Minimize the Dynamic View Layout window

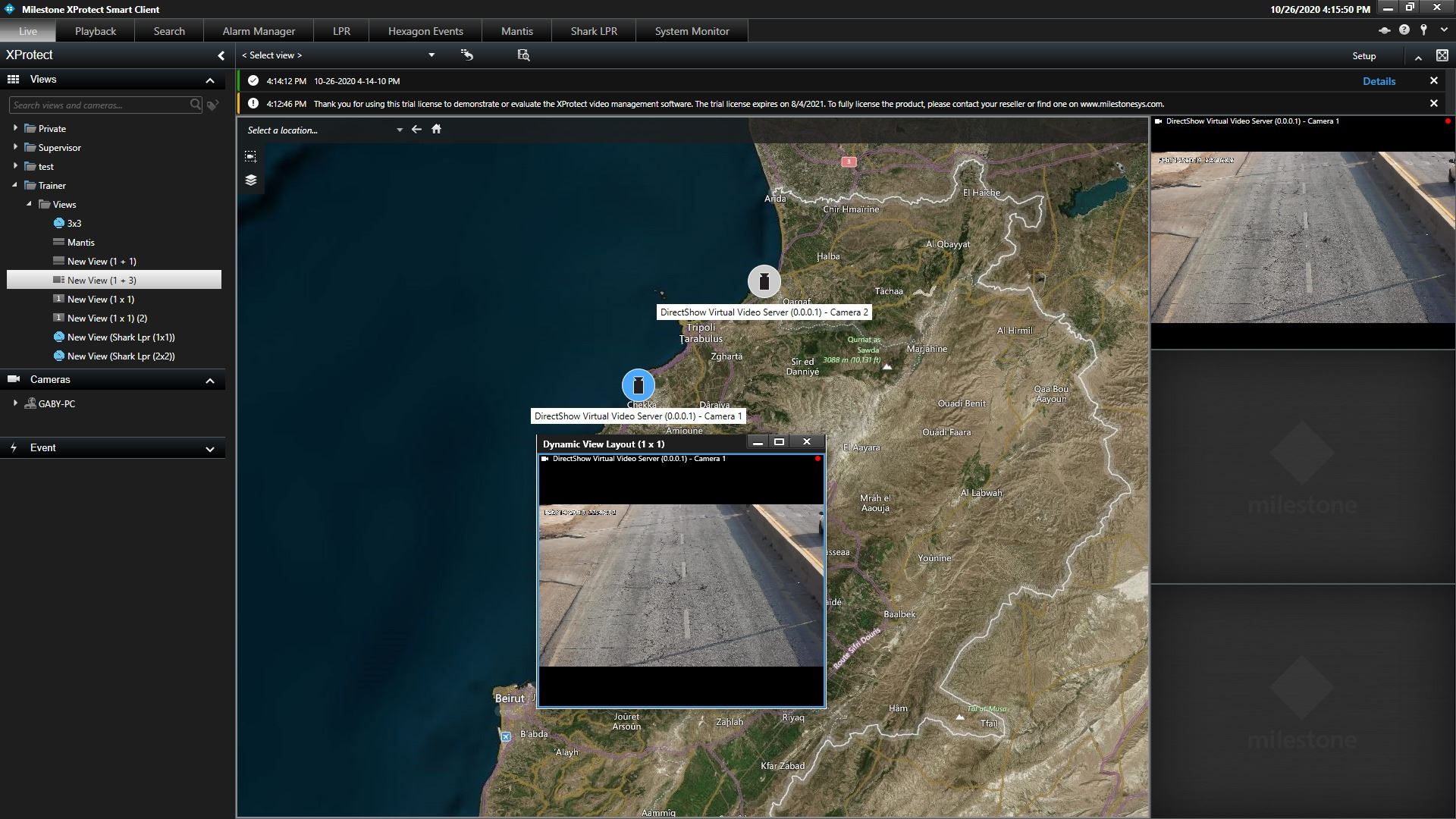click(757, 442)
